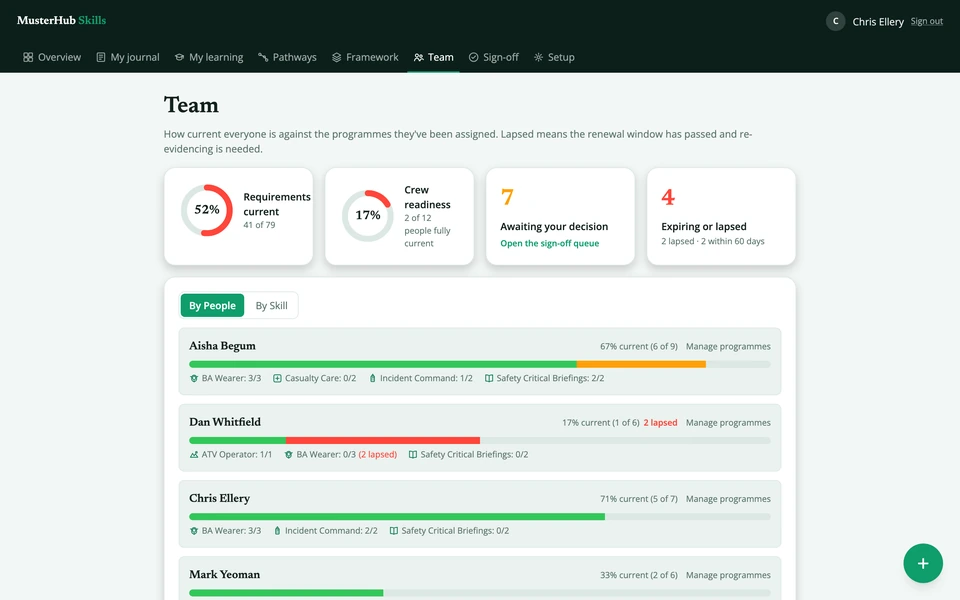Click Aisha Begum's BA Wearer icon

pos(194,378)
